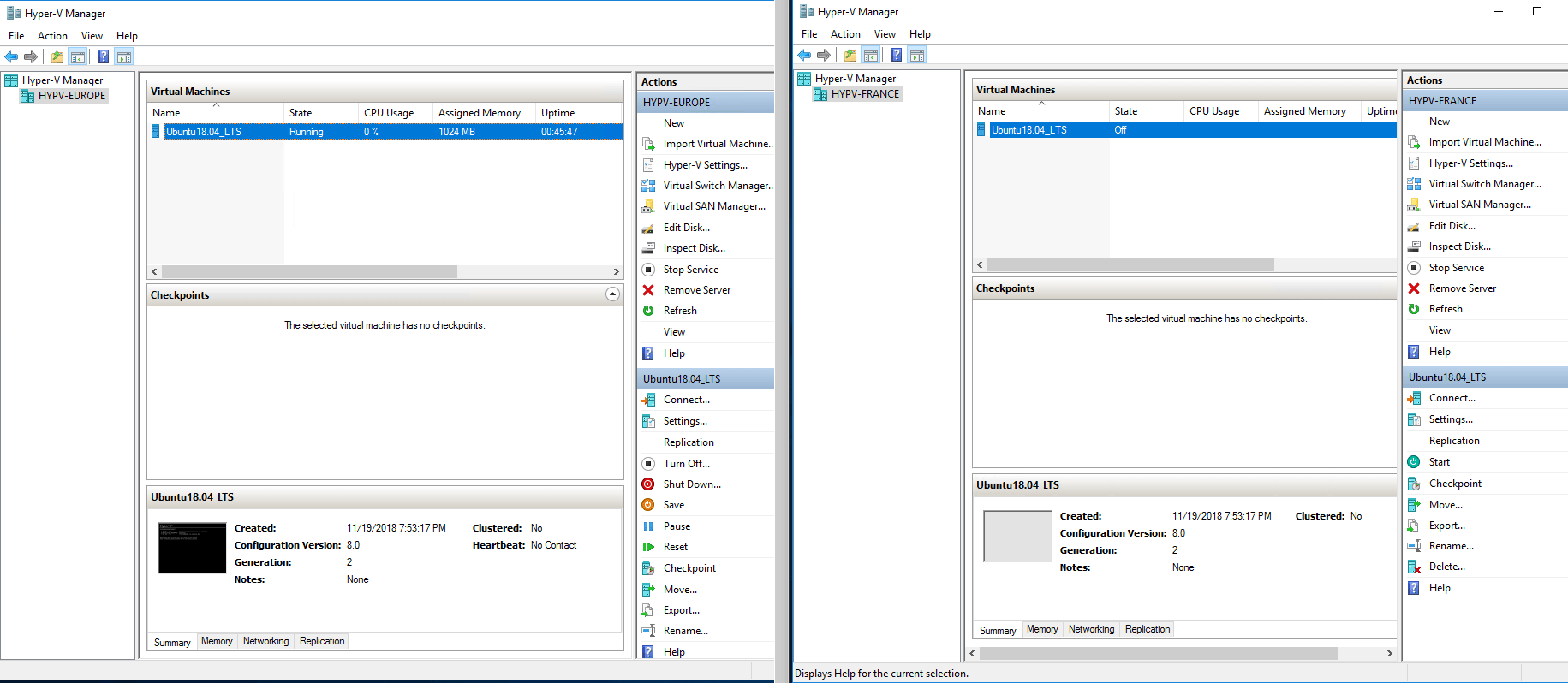Open View submenu in HYPV-FRANCE actions
The width and height of the screenshot is (1568, 683).
(1440, 330)
